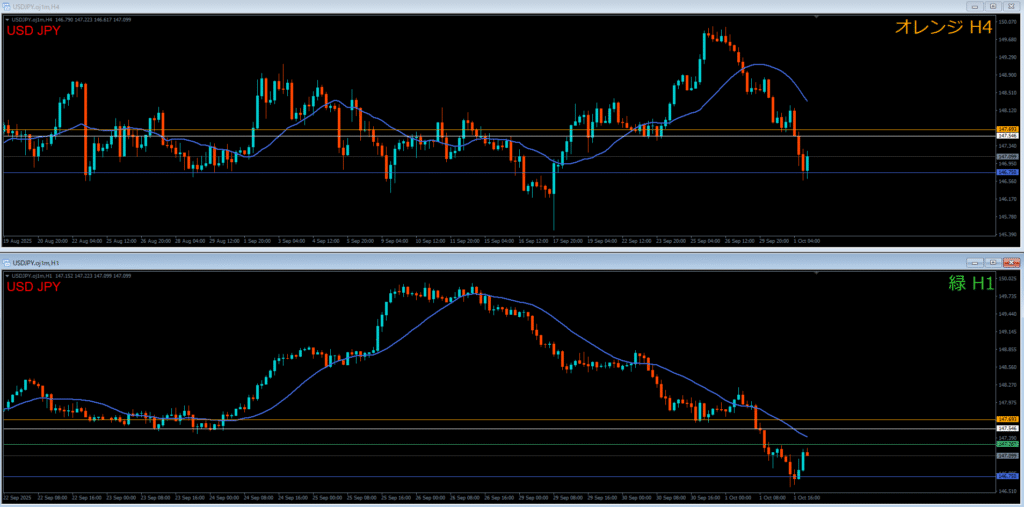The width and height of the screenshot is (1024, 507).
Task: Select the white 147.546 price tag in H1 chart
Action: coord(1008,428)
